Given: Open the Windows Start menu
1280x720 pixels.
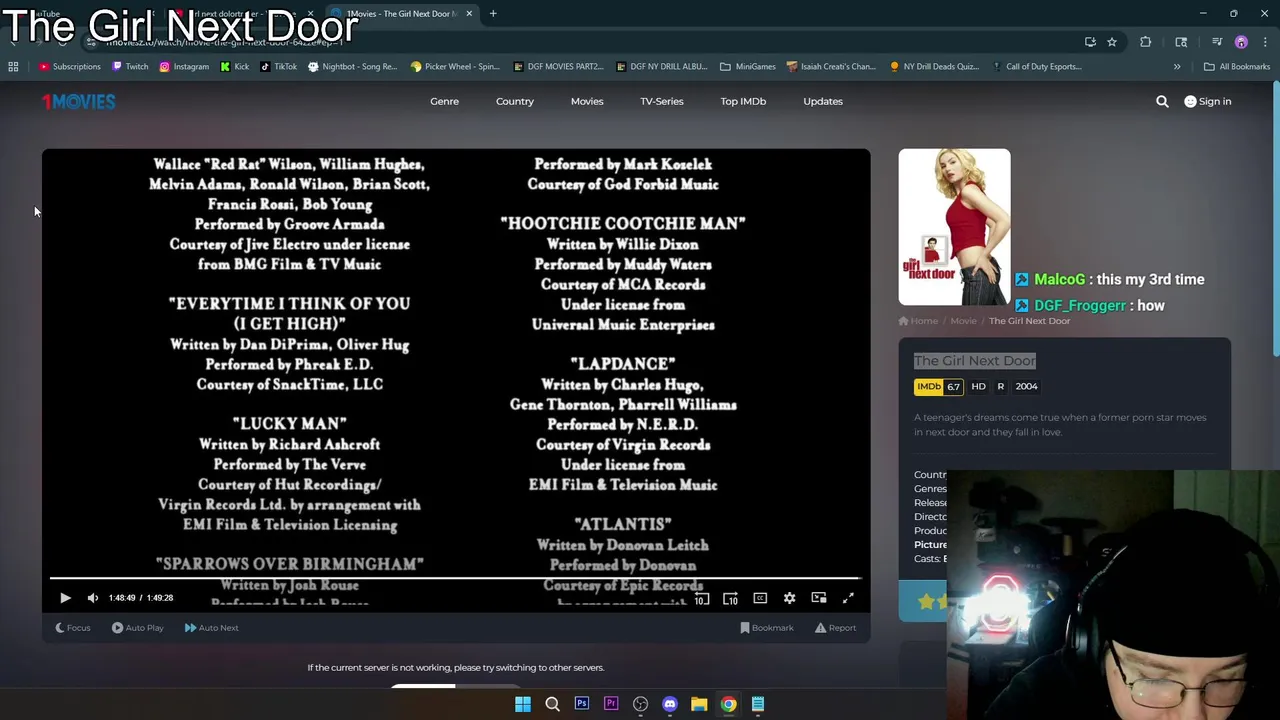Looking at the screenshot, I should coord(523,704).
